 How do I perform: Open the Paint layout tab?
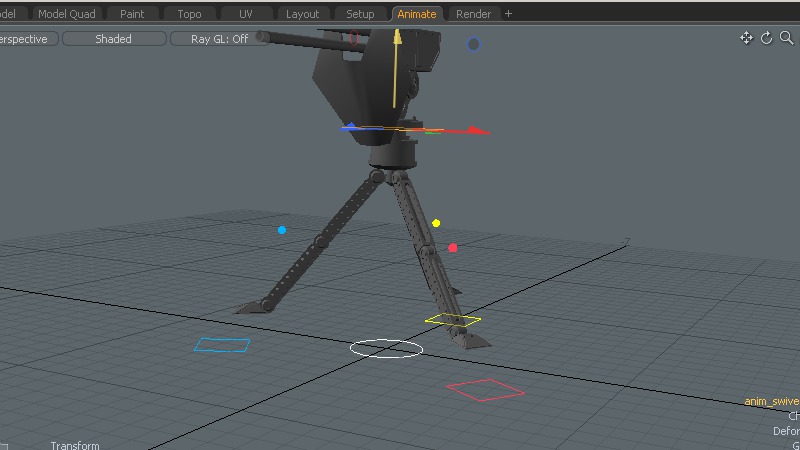click(x=132, y=14)
